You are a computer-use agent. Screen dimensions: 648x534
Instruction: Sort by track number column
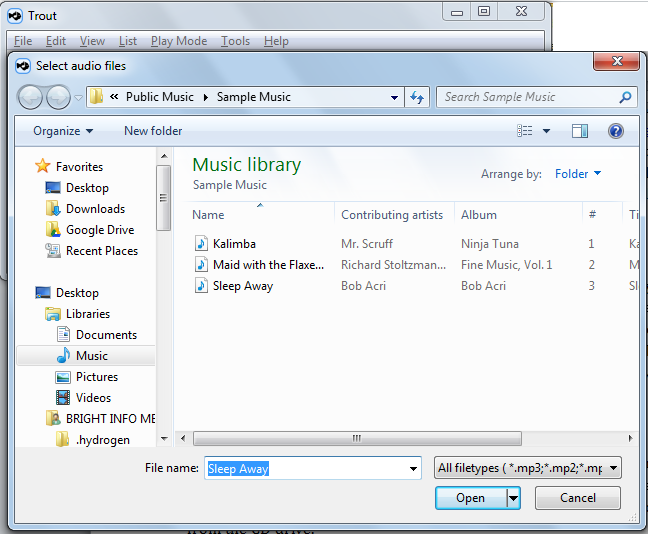coord(592,215)
